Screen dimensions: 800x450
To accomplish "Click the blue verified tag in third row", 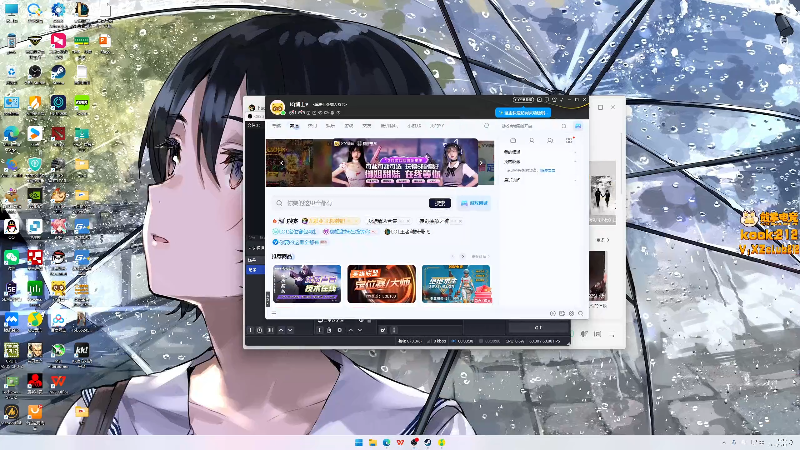I will (300, 242).
